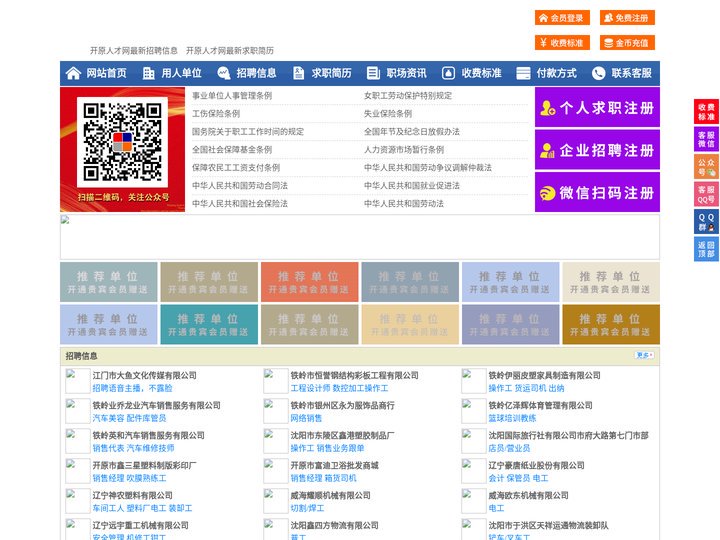
Task: Open 沈阳国际旅行社 listing
Action: coord(568,435)
